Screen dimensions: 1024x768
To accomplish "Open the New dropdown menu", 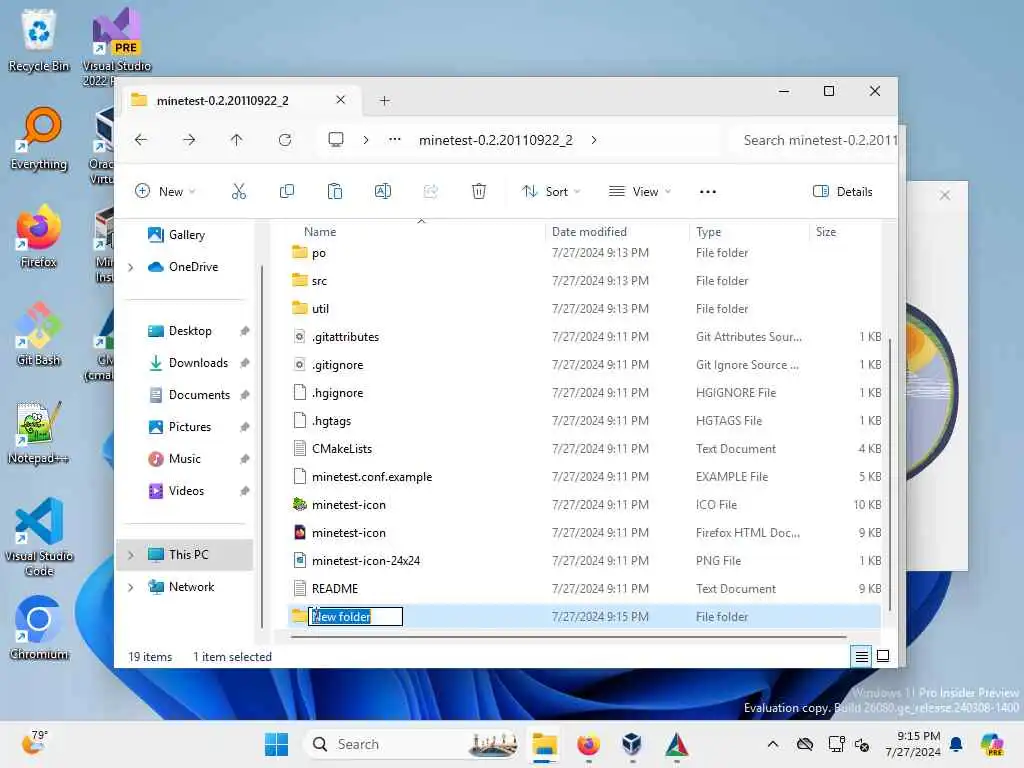I will coord(165,191).
